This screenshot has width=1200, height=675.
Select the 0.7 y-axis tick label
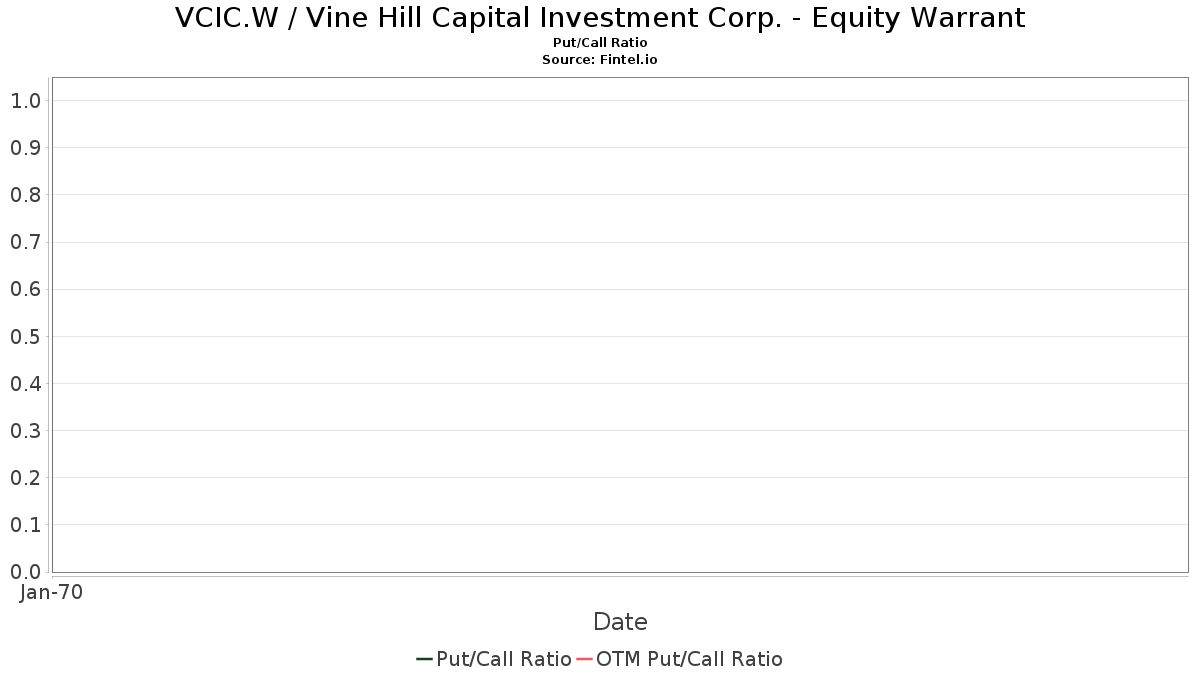[26, 242]
